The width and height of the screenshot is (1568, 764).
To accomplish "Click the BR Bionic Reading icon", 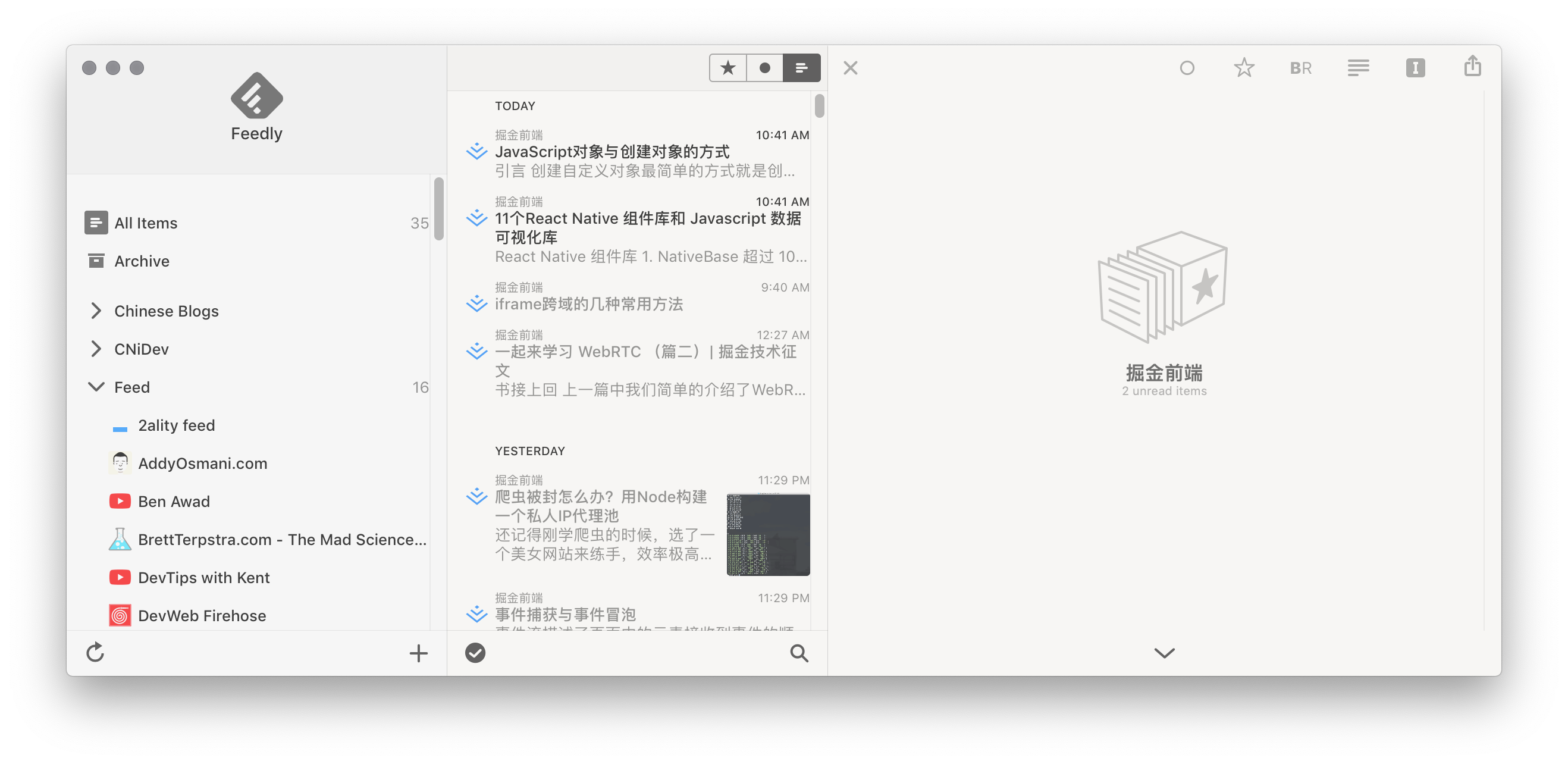I will (1301, 68).
